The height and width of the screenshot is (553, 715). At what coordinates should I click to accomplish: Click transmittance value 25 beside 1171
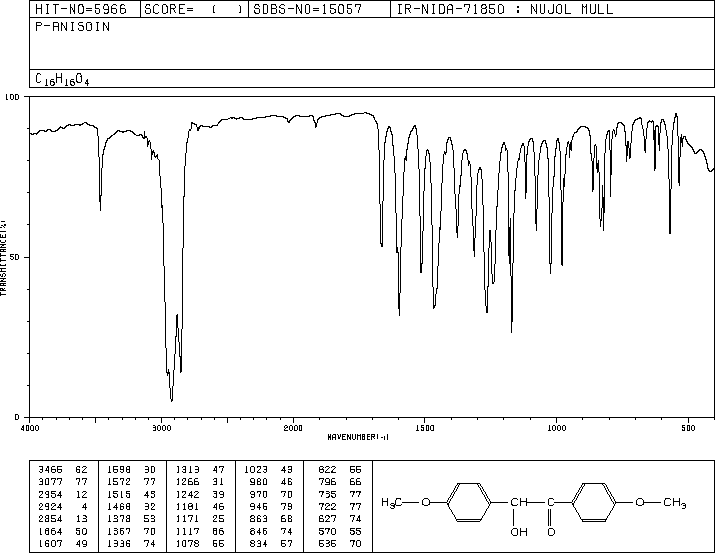(218, 519)
